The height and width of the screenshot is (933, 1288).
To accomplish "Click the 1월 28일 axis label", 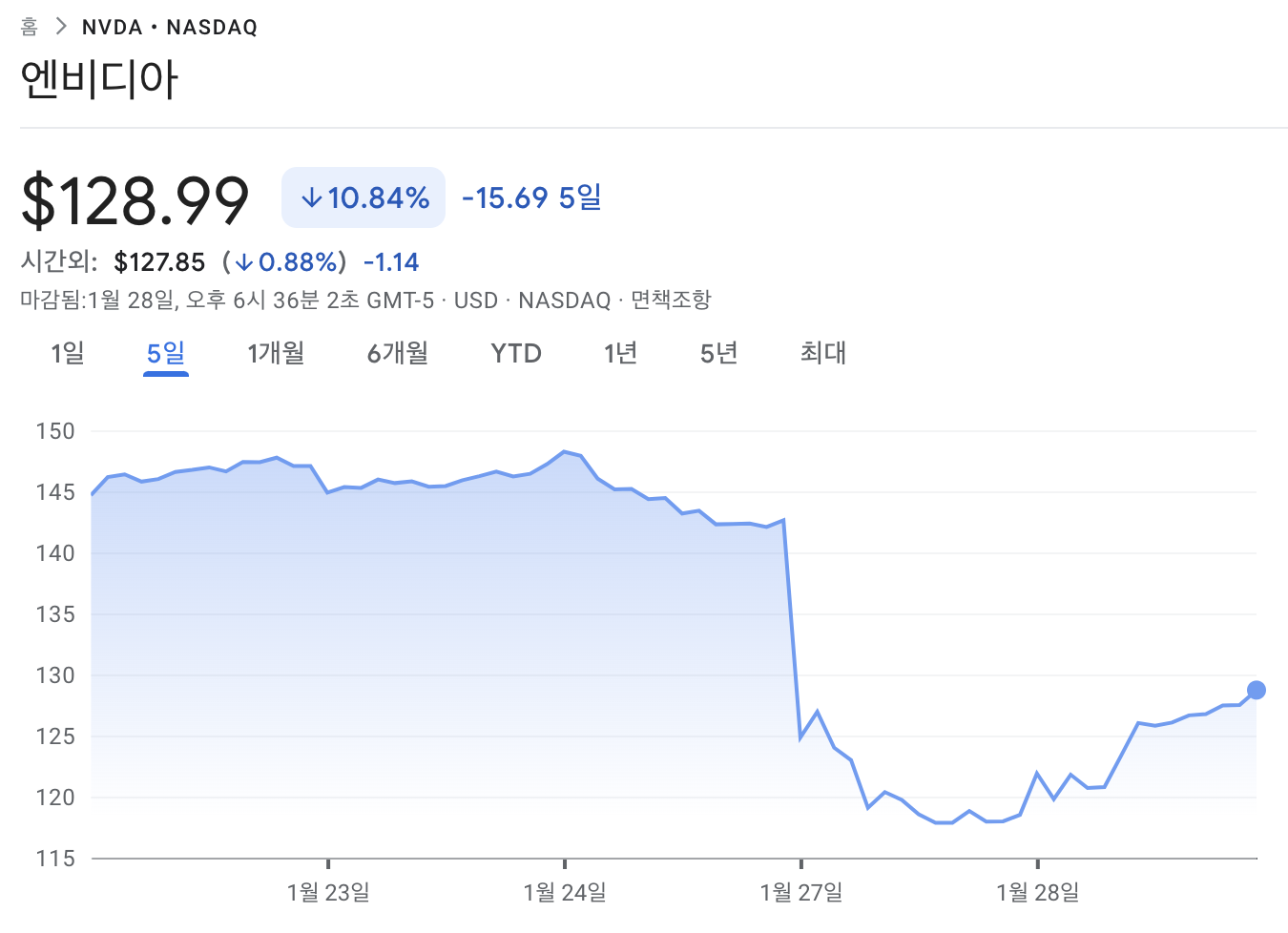I will point(1038,893).
